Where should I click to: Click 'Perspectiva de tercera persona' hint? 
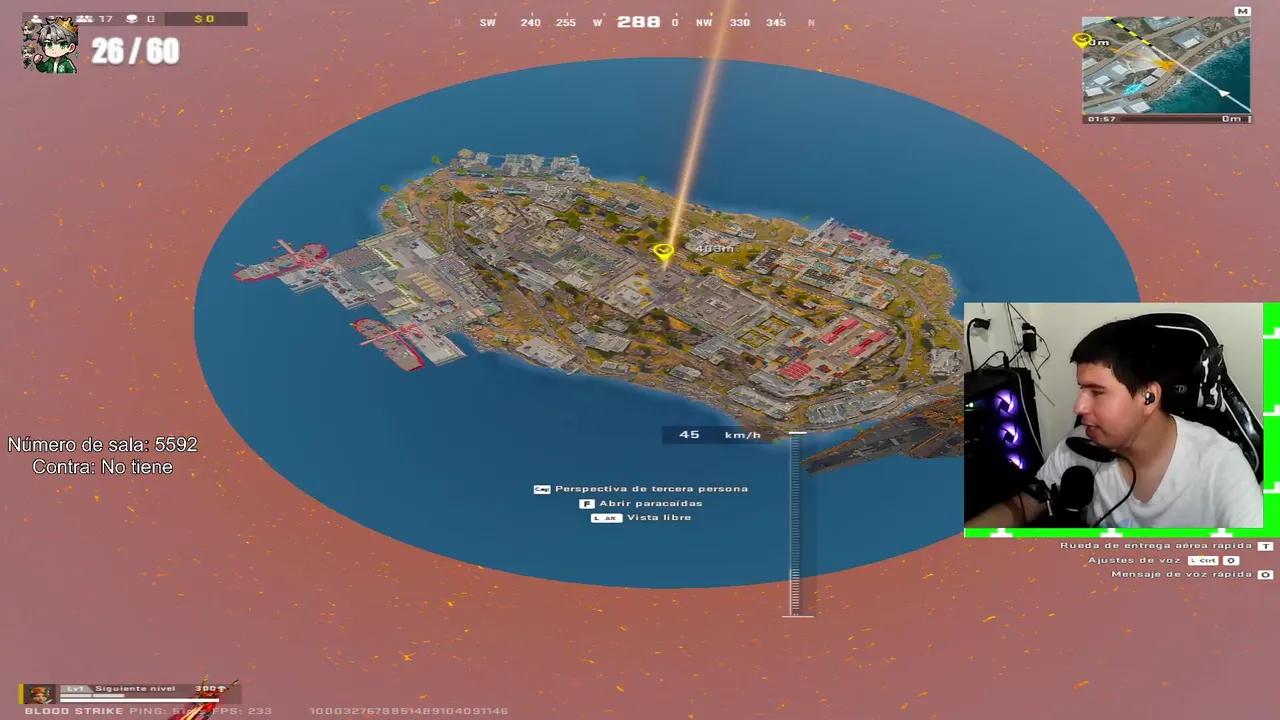point(651,489)
